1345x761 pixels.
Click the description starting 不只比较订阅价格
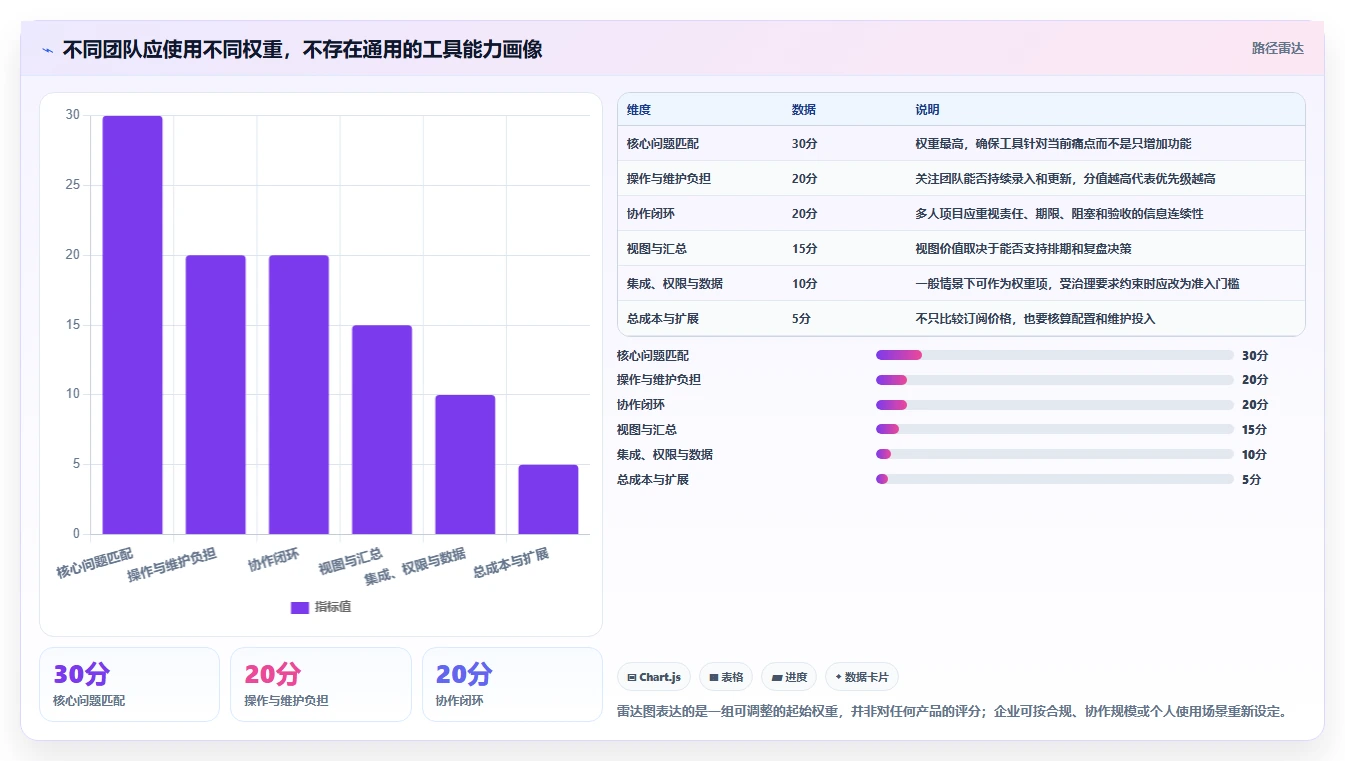pos(1035,319)
